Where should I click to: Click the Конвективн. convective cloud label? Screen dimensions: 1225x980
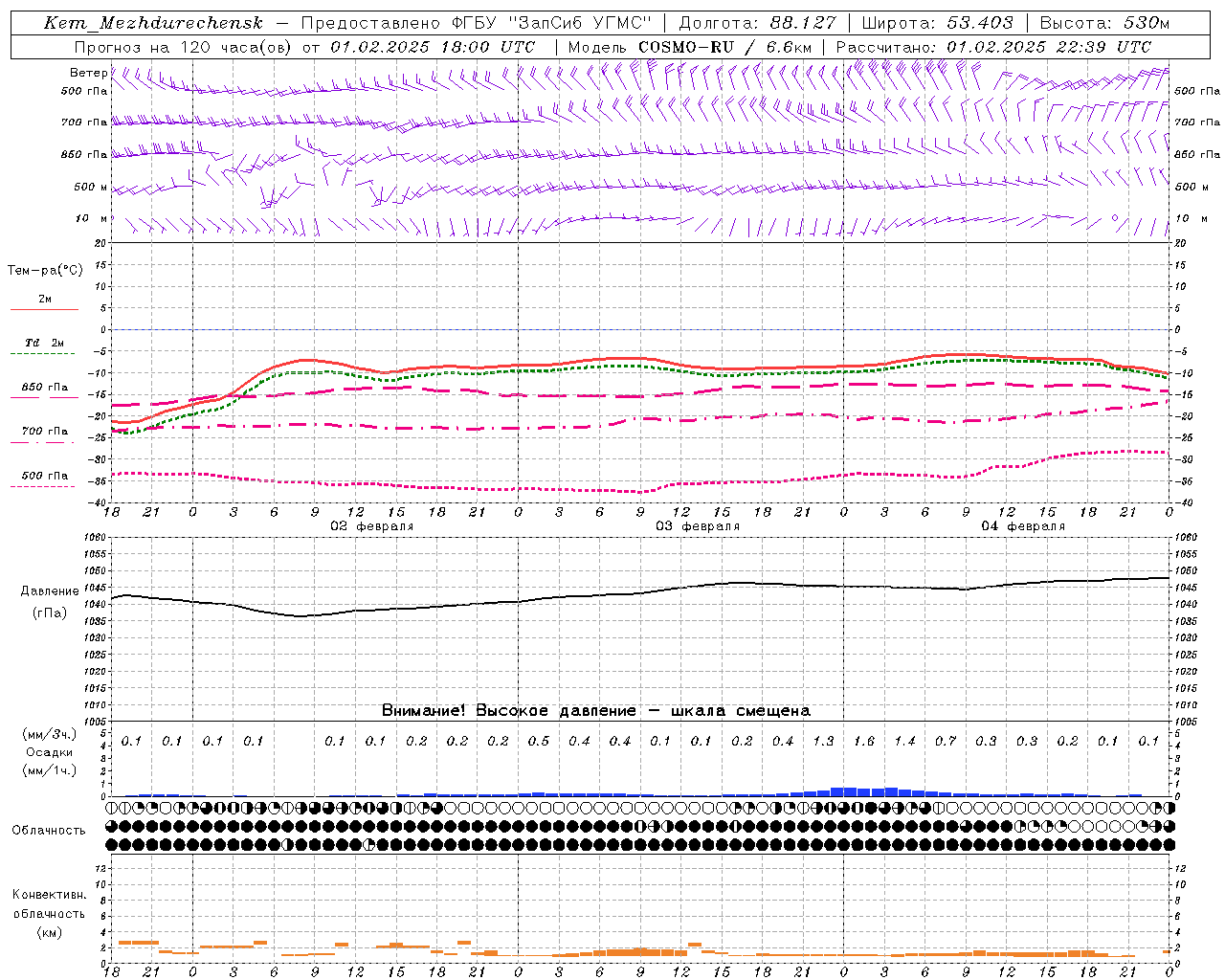pyautogui.click(x=49, y=895)
